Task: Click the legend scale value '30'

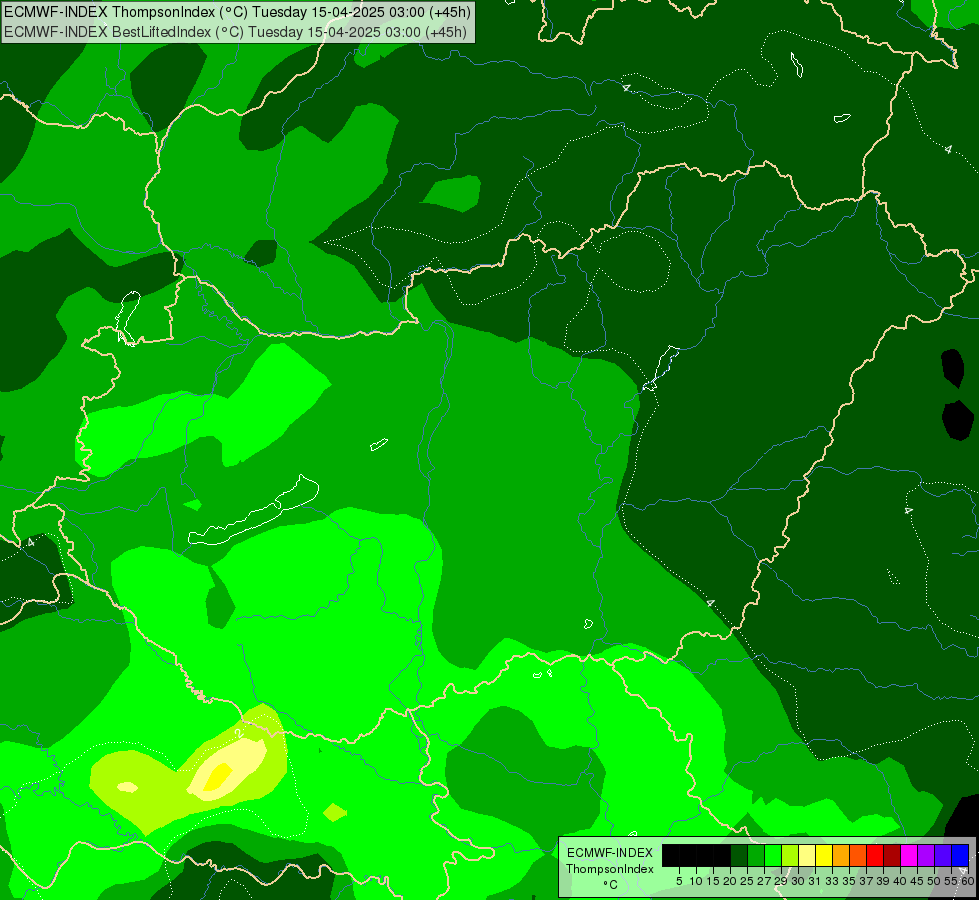Action: tap(798, 881)
